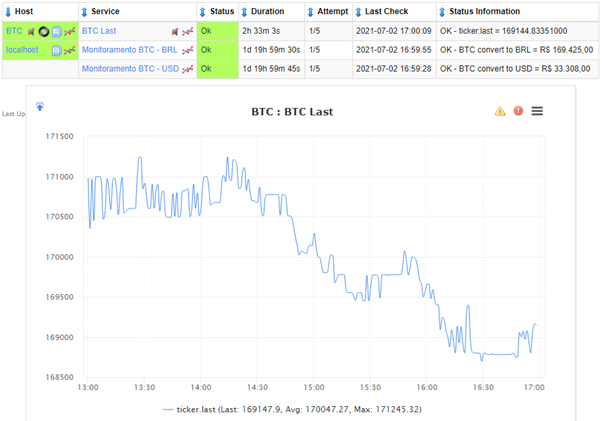The image size is (602, 421).
Task: Click the black circular icon for BTC host
Action: point(44,31)
